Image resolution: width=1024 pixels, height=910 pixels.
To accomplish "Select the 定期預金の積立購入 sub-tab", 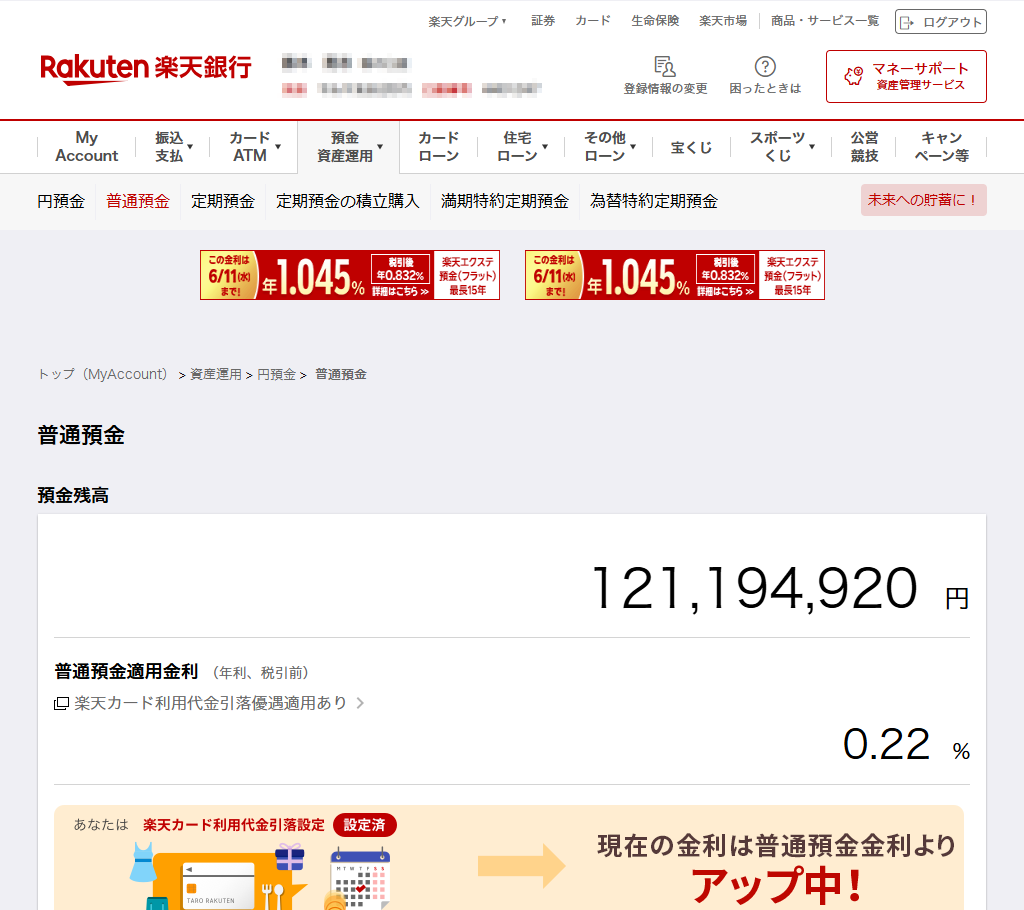I will point(347,201).
